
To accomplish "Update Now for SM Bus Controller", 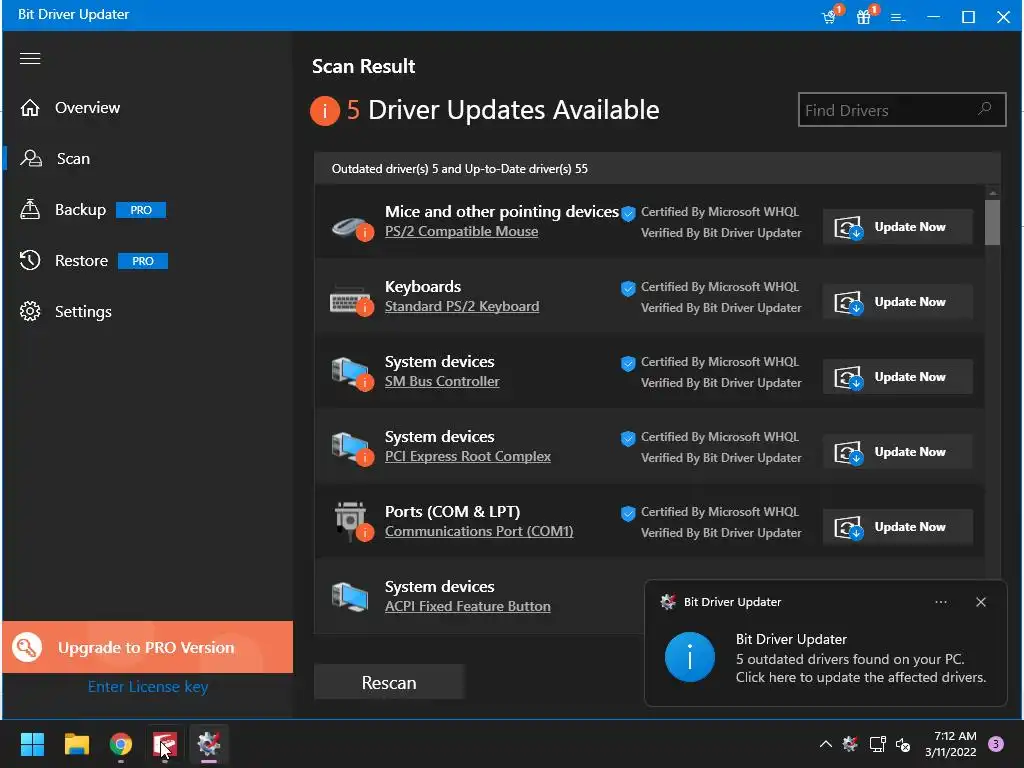I will 898,377.
